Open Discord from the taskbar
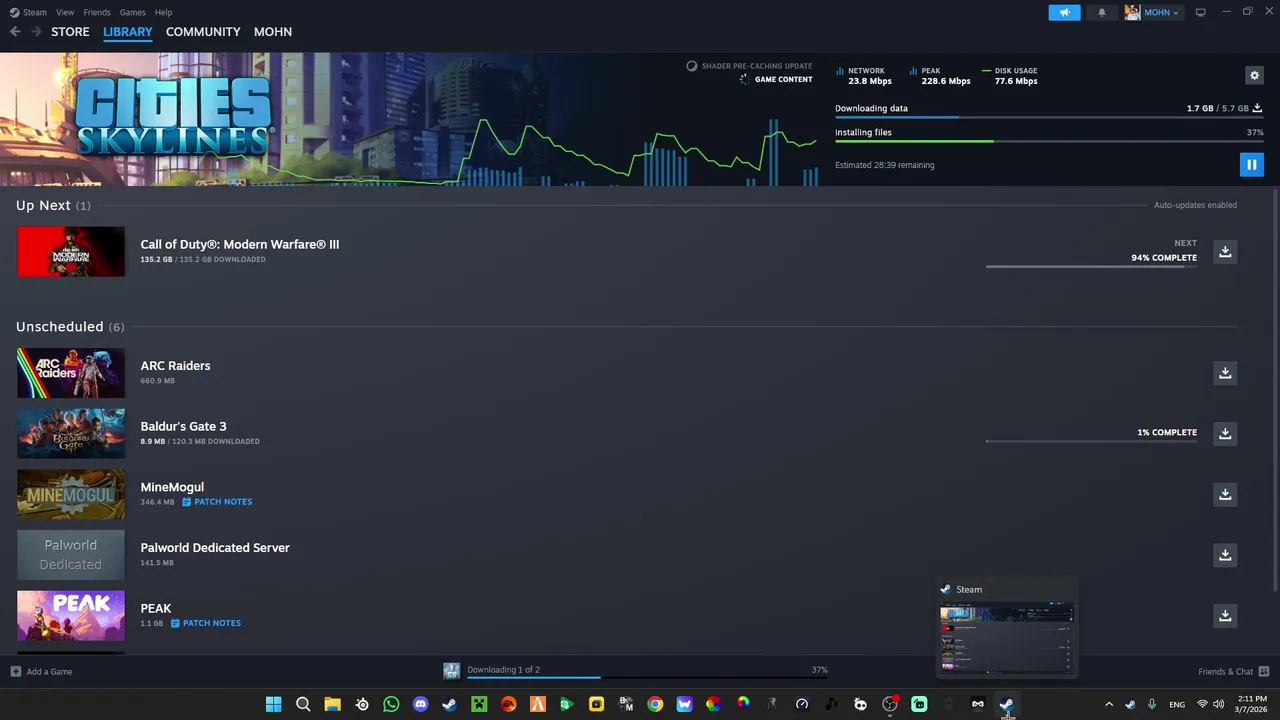Screen dimensions: 1280x720 (420, 704)
